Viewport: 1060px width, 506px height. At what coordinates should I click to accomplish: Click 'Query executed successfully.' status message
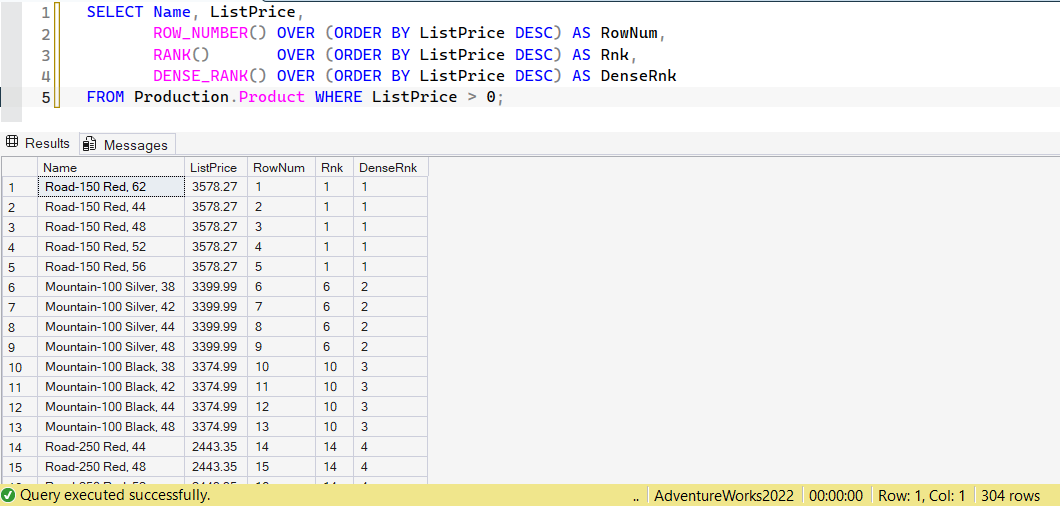point(115,495)
